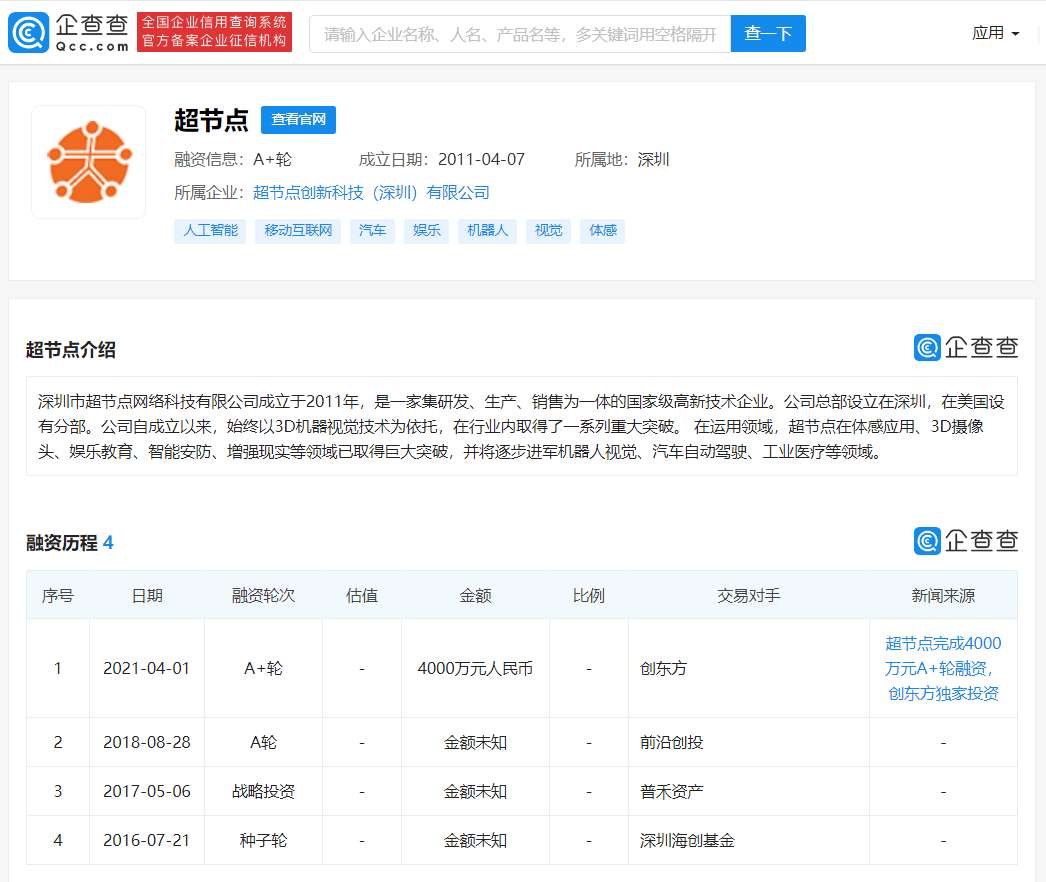Click the 比例 column header
This screenshot has width=1046, height=882.
click(x=588, y=595)
